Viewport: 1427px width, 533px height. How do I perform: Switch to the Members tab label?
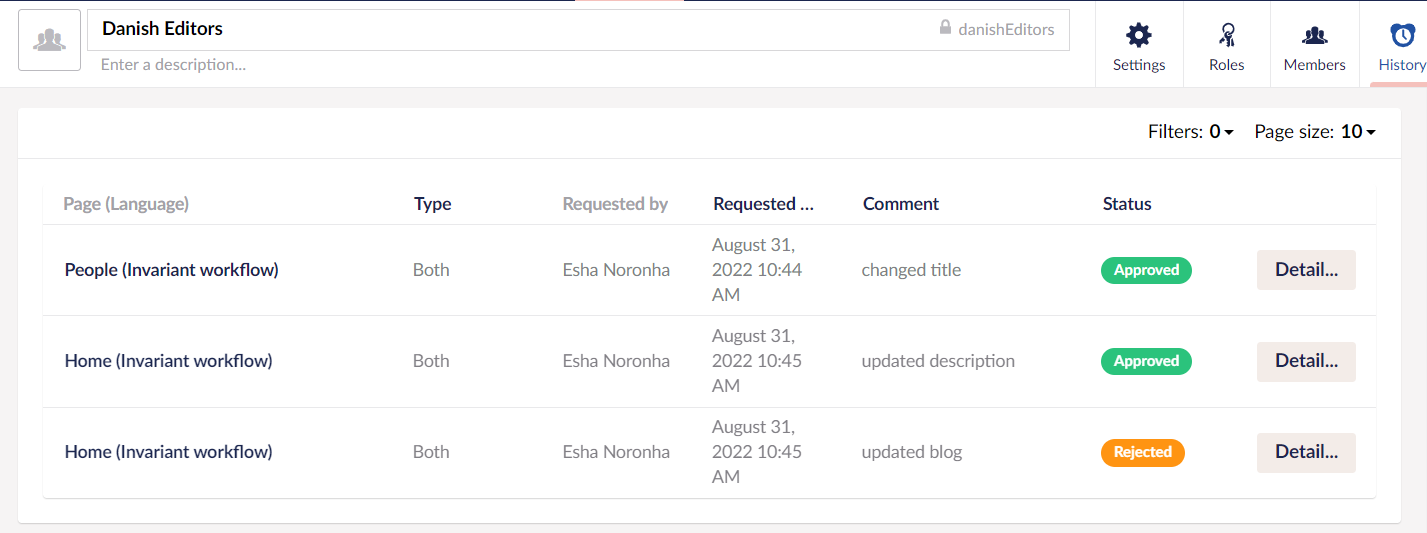pyautogui.click(x=1314, y=65)
